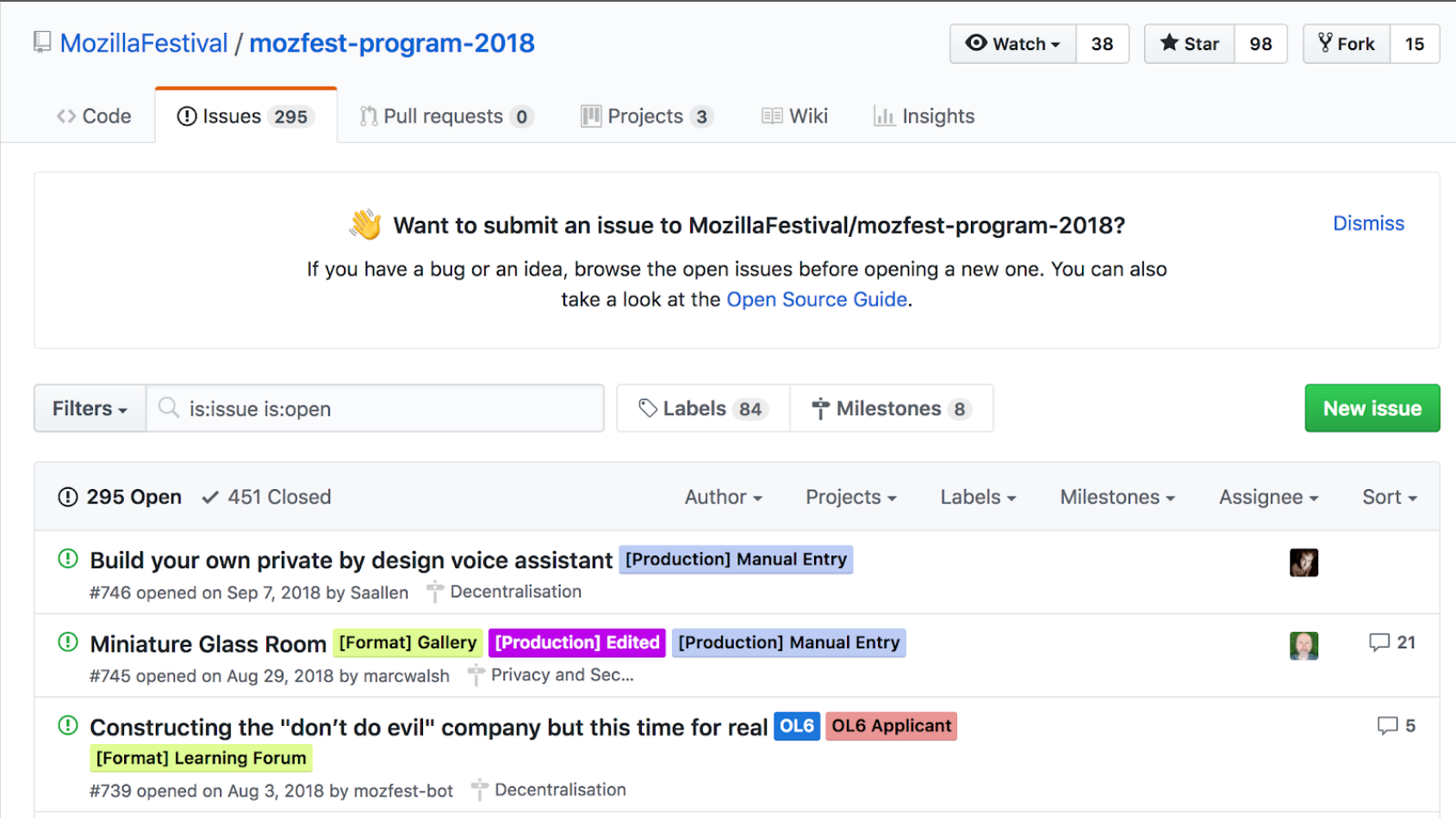Click [Production] Manual Entry label on Miniature Glass Room
This screenshot has width=1456, height=818.
click(x=788, y=642)
